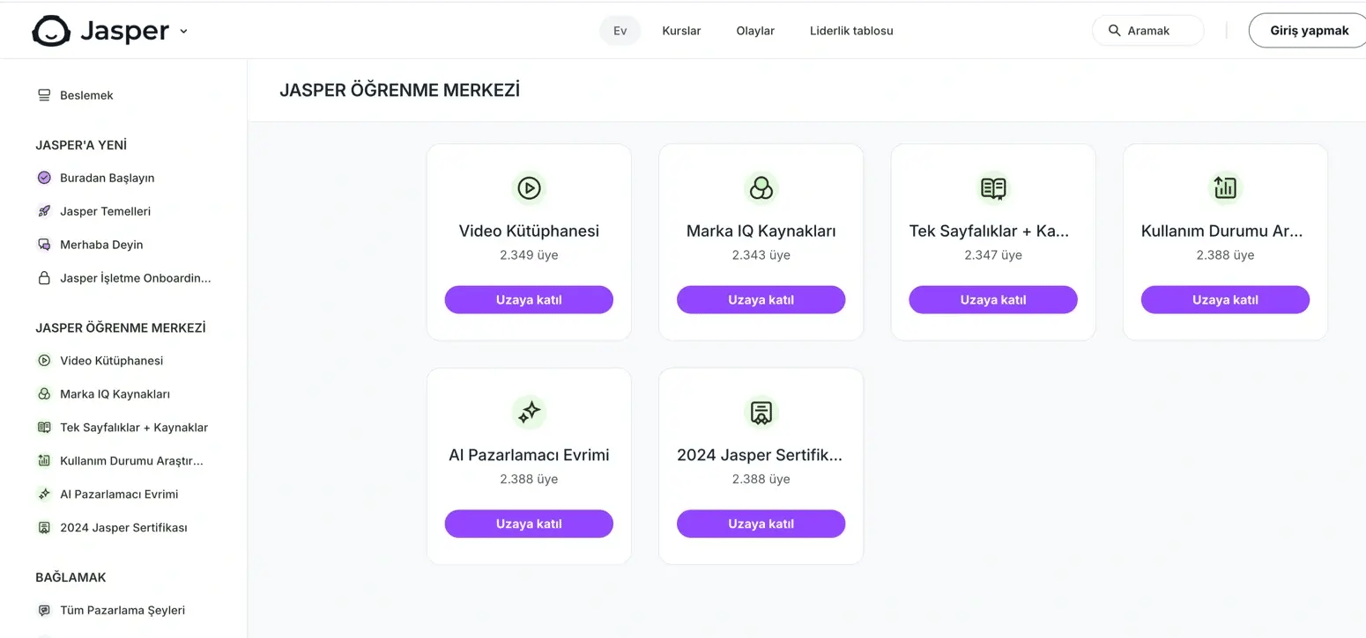Select the Olaylar navigation tab
The image size is (1366, 638).
tap(755, 31)
